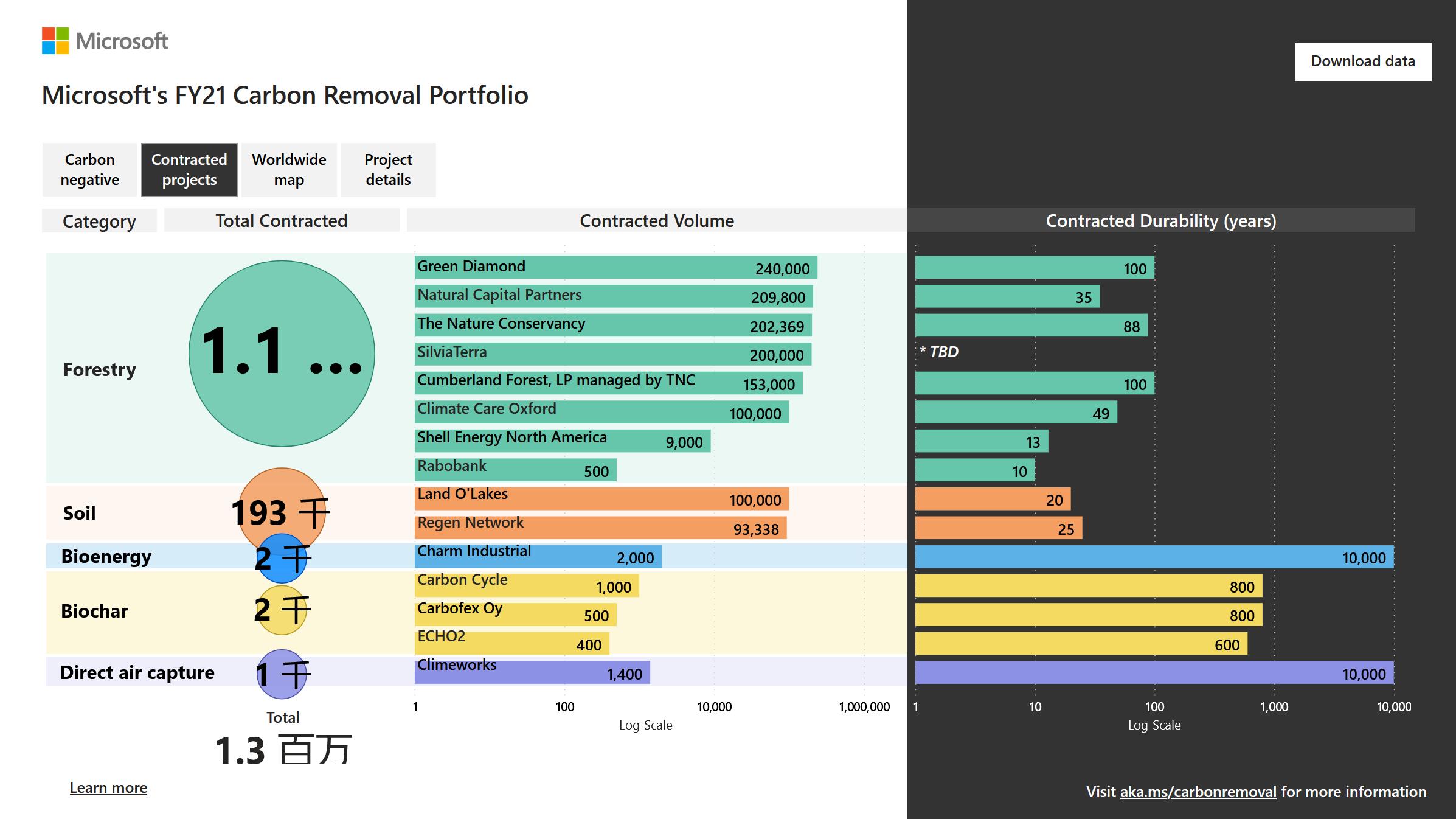Click the 35-year durability bar

(x=1008, y=296)
